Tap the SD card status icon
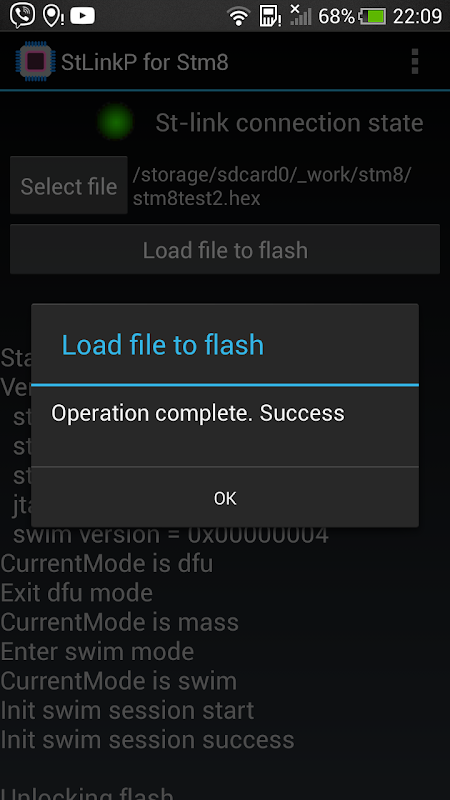Screen dimensions: 450x800 click(x=267, y=16)
